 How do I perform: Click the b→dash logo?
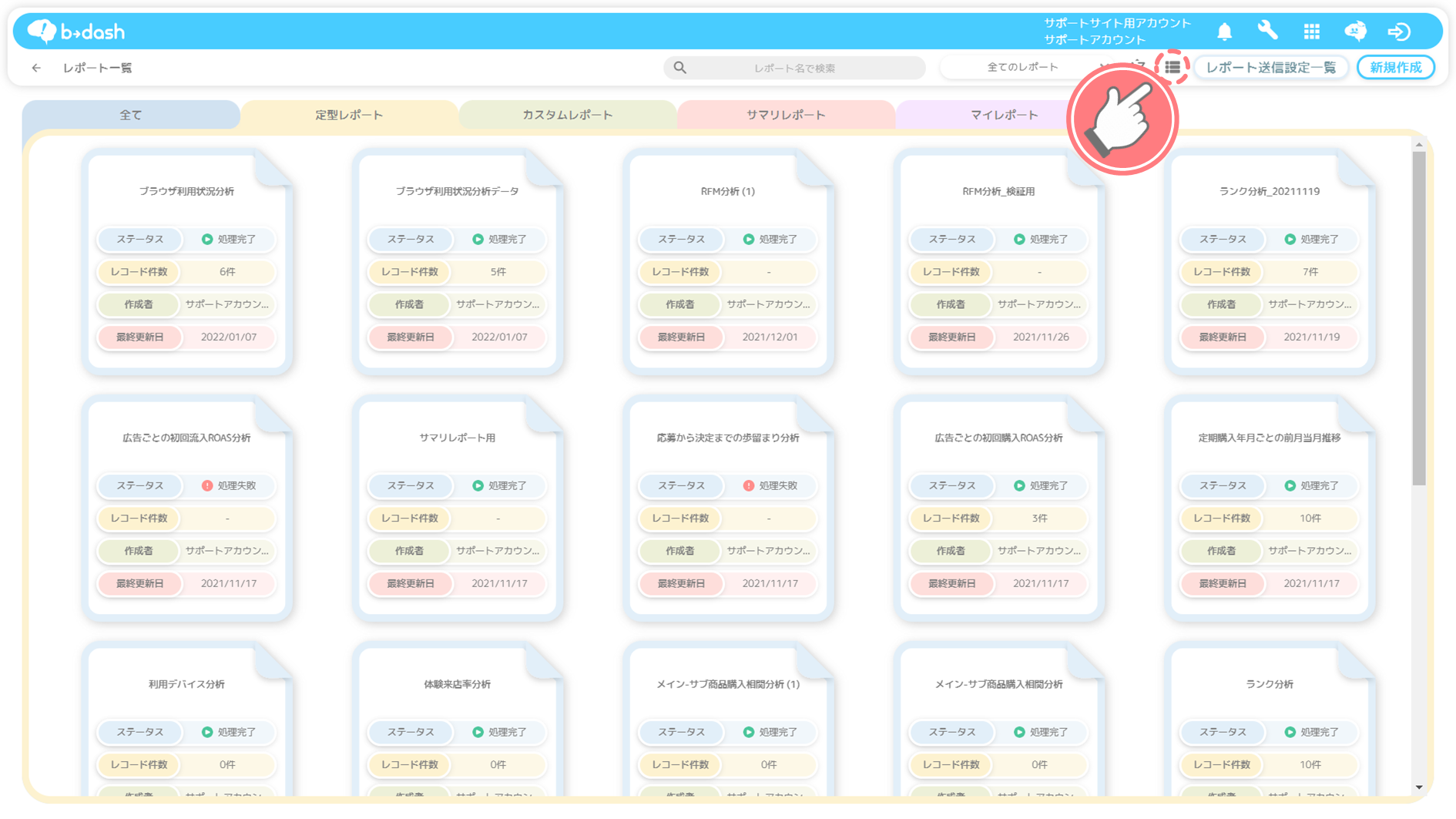75,32
